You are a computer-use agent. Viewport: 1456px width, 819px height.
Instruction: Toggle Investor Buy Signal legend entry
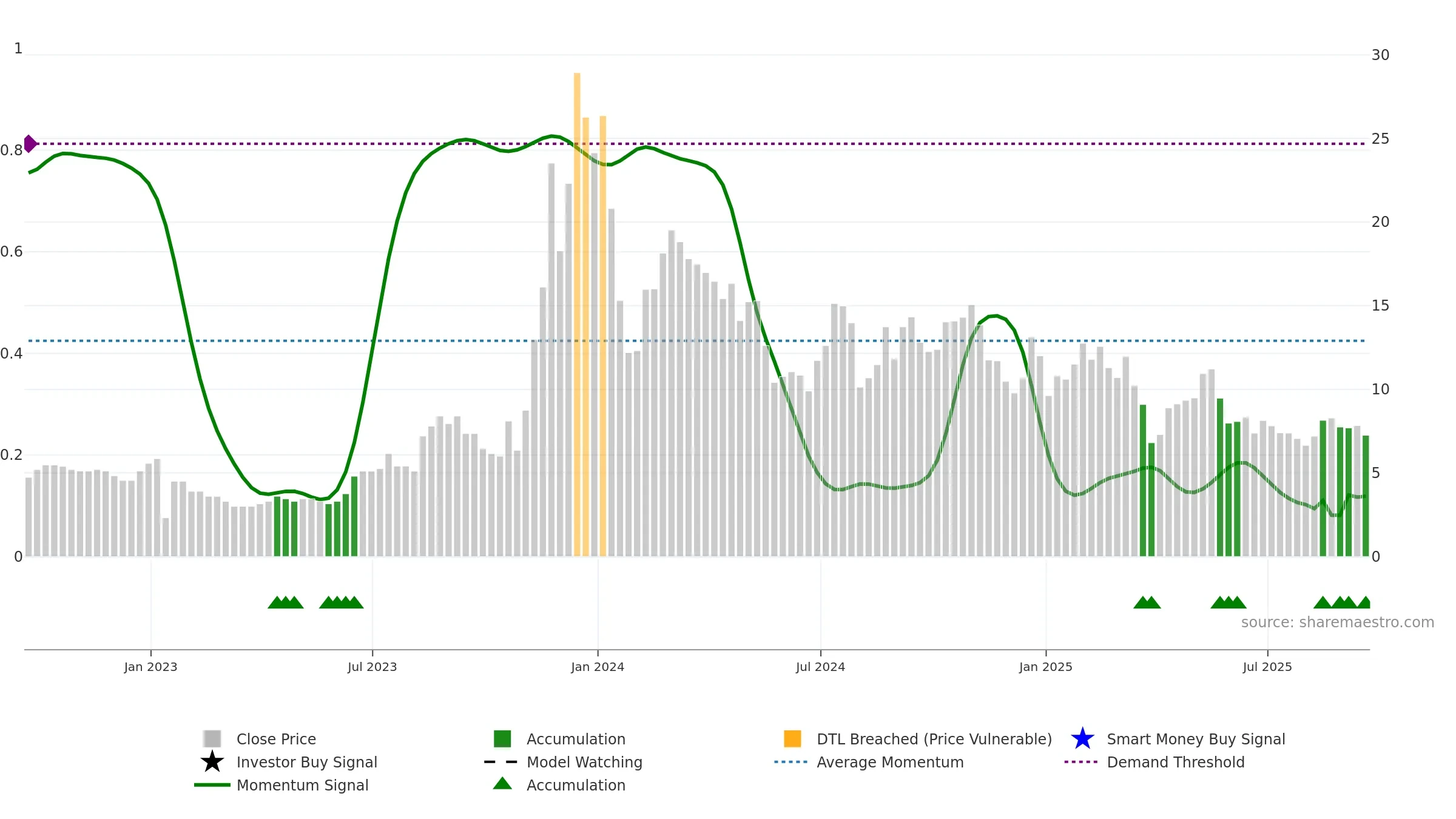(289, 762)
